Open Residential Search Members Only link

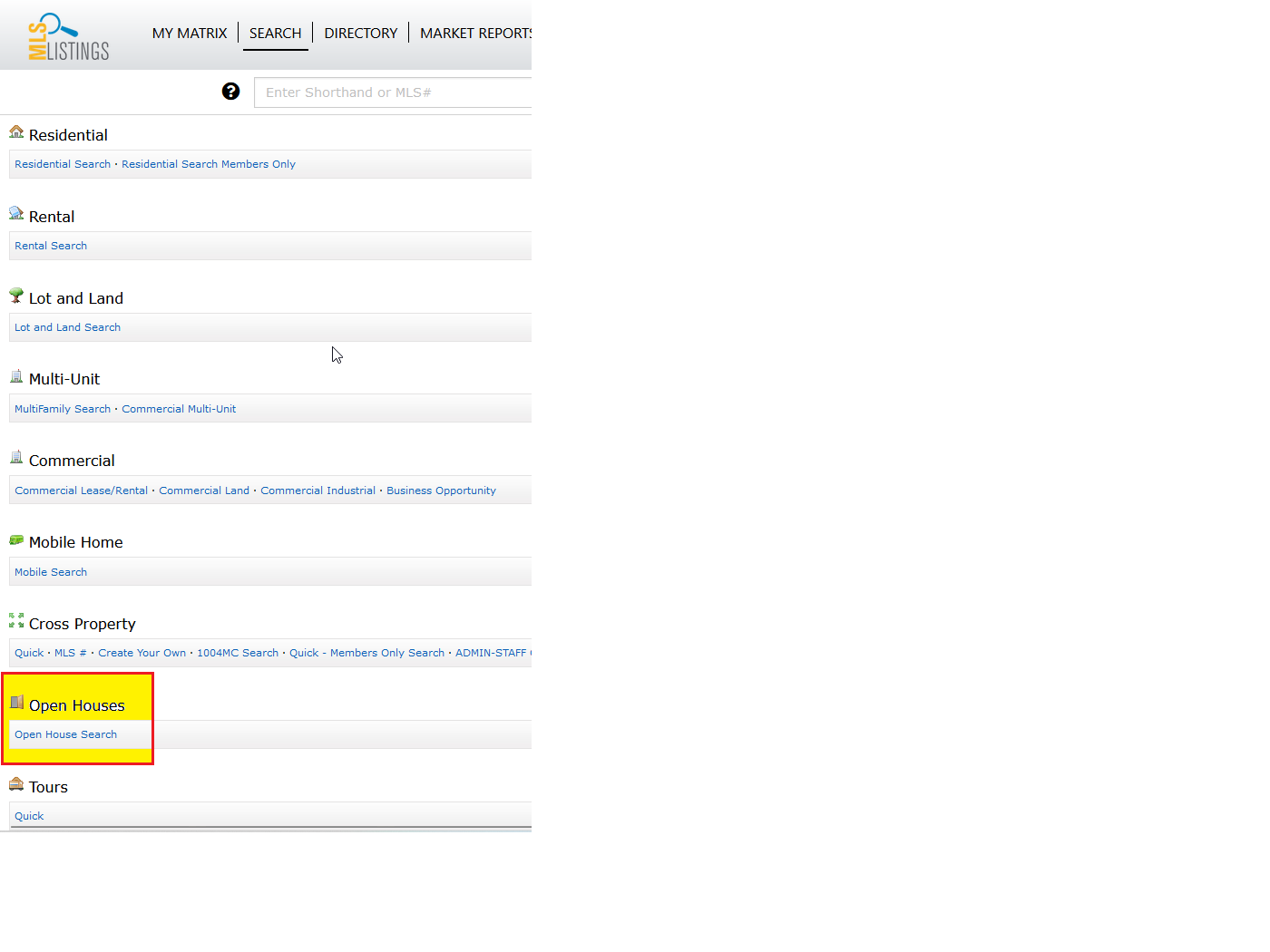[x=209, y=164]
